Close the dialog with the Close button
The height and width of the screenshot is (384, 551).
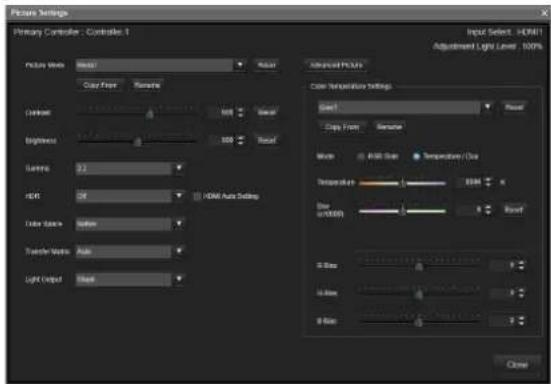[517, 364]
